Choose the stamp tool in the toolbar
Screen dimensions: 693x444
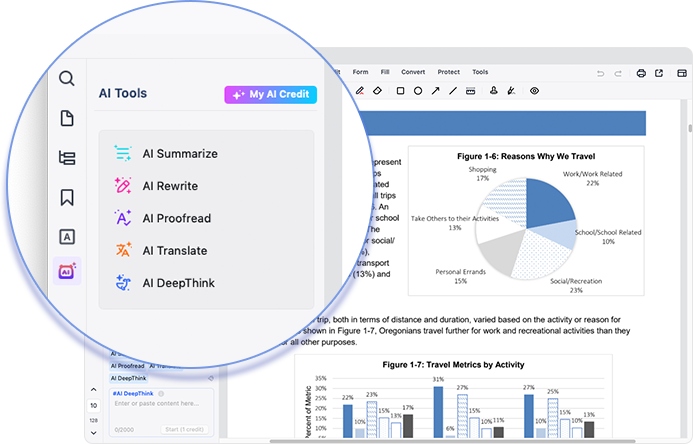coord(493,91)
